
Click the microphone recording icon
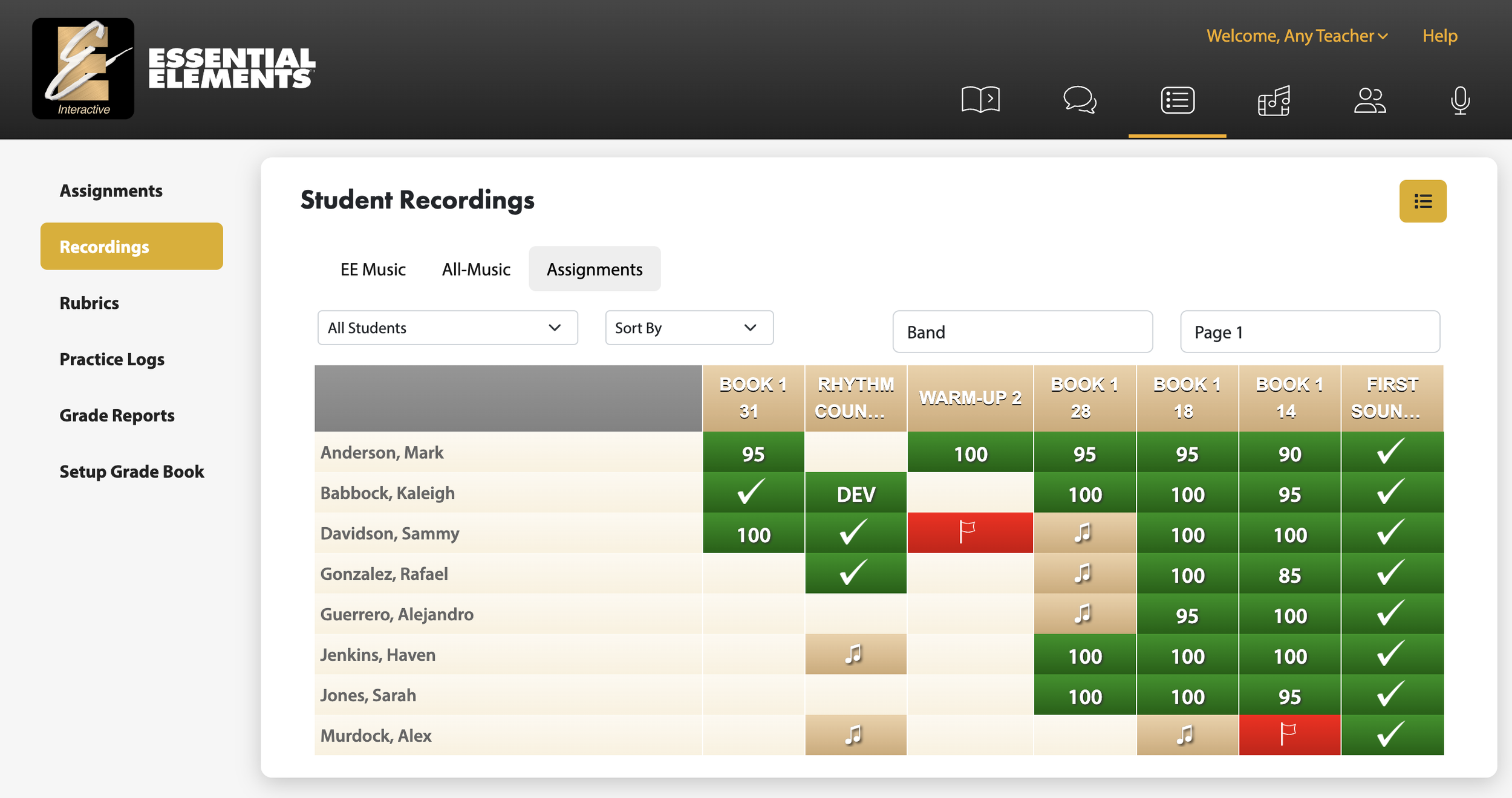click(1460, 100)
